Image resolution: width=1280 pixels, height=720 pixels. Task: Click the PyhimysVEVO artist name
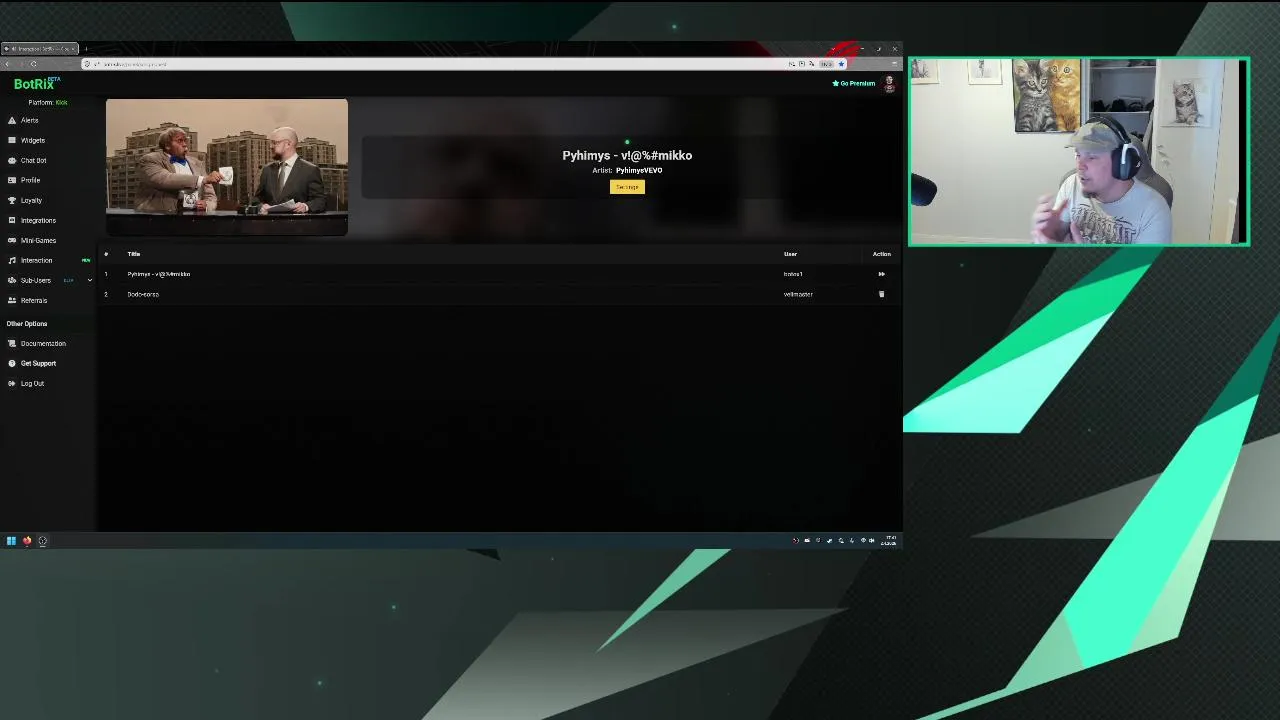click(x=639, y=170)
